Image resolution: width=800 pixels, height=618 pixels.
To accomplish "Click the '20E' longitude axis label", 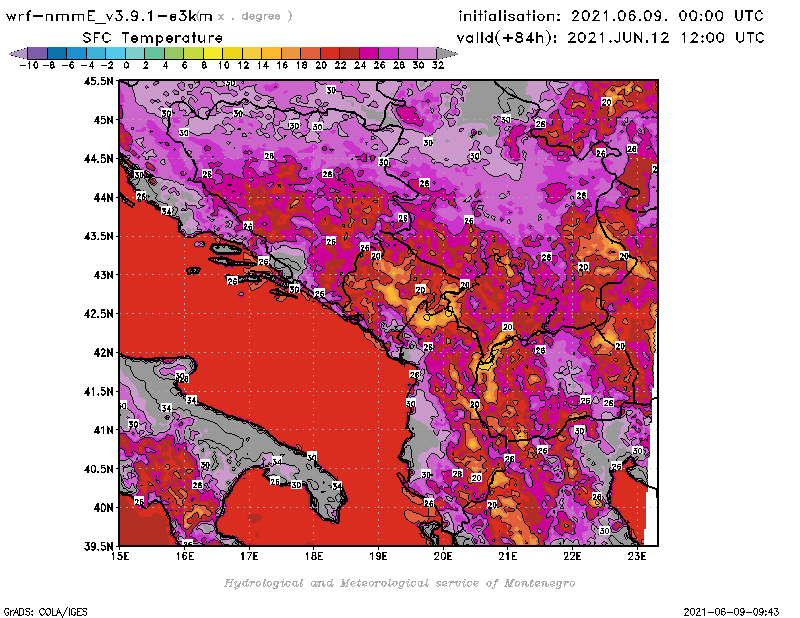I will pos(443,556).
